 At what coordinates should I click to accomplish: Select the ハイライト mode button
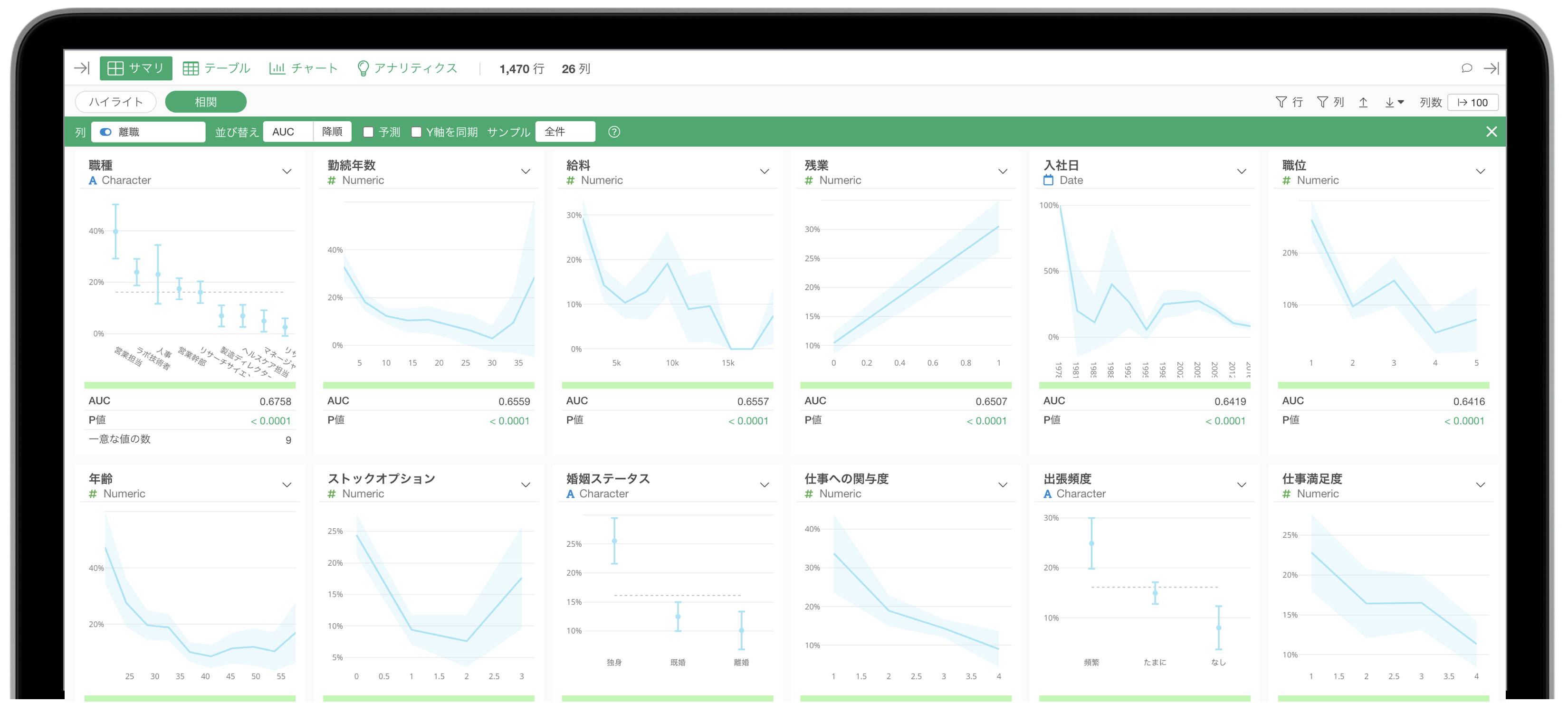pos(115,102)
